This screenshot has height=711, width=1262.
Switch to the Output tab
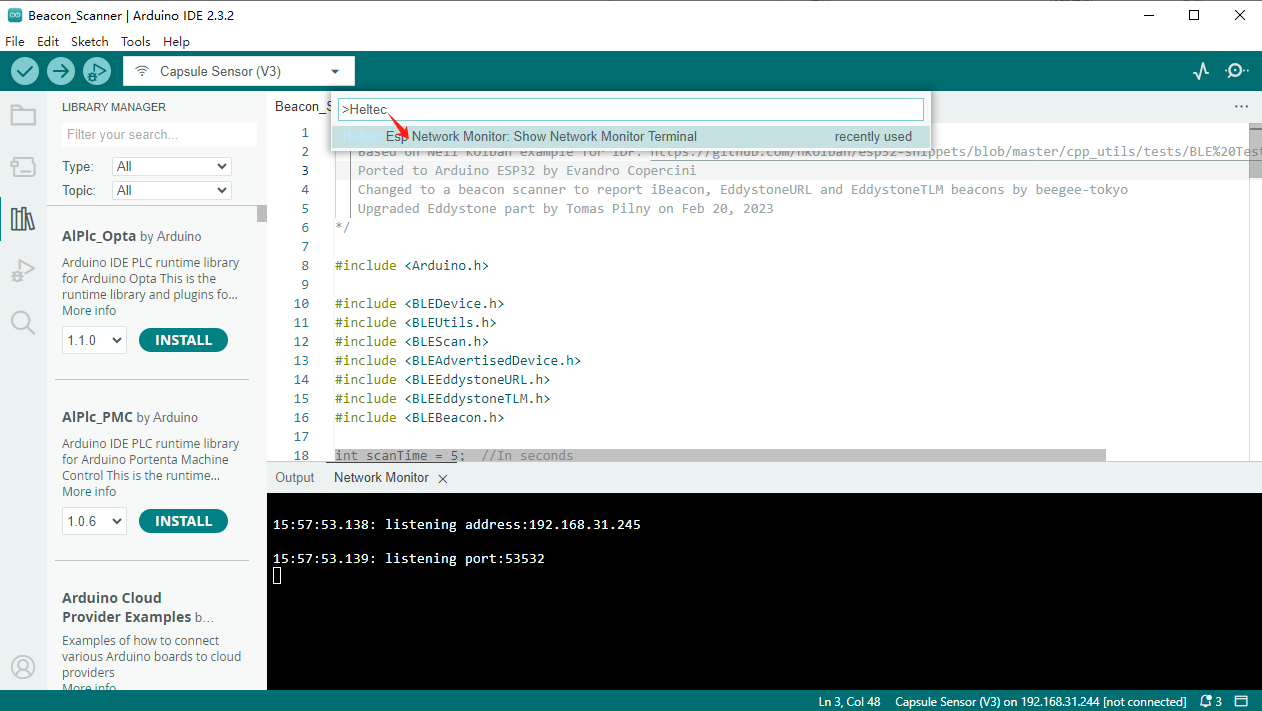295,478
